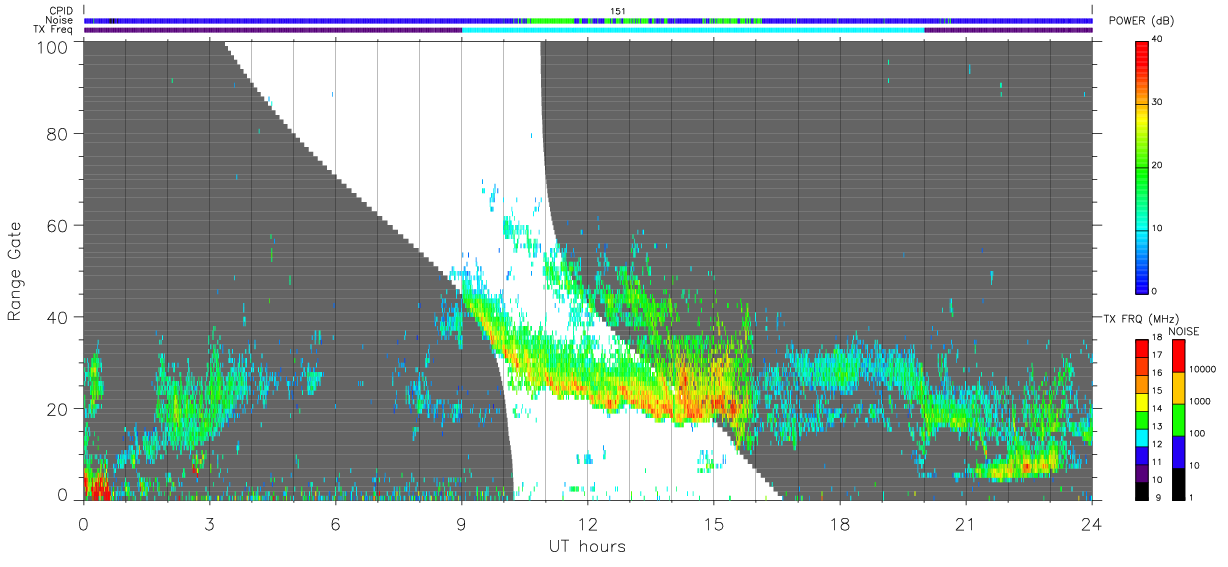Screen dimensions: 1228x567
Task: Click x-axis tick label 6
Action: point(335,523)
